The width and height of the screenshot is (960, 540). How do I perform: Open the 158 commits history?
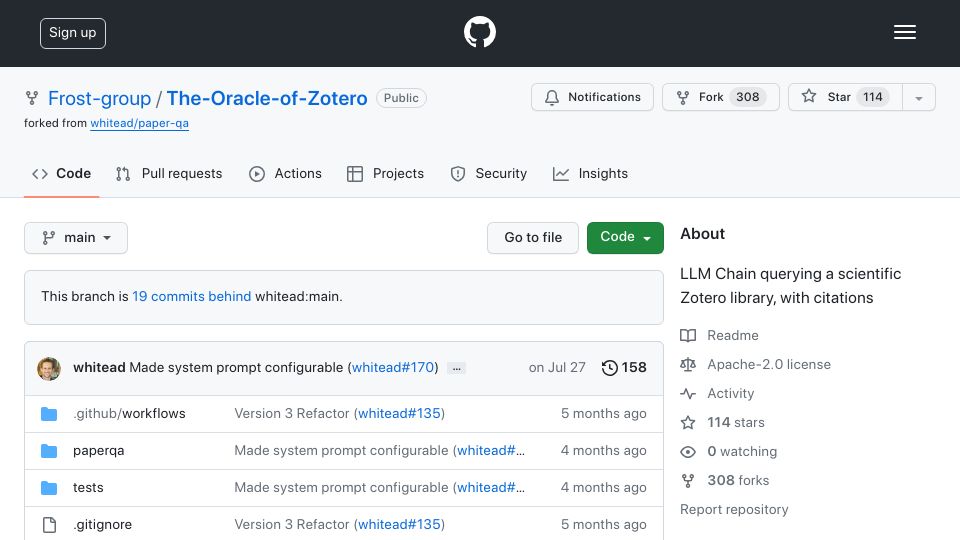click(624, 367)
